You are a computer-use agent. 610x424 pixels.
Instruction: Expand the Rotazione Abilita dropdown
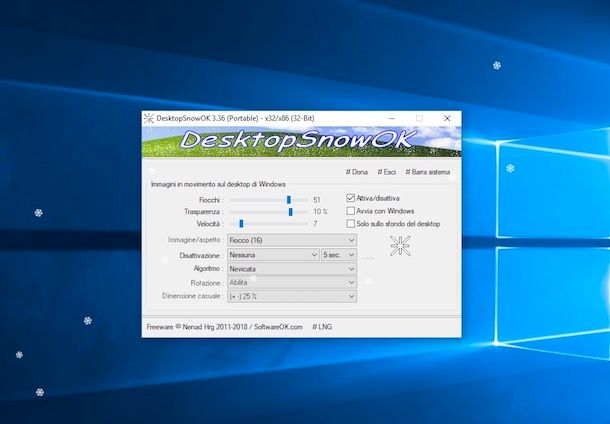pyautogui.click(x=292, y=282)
